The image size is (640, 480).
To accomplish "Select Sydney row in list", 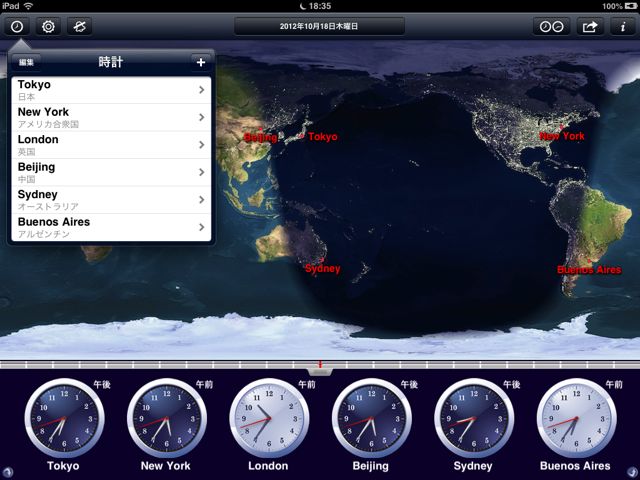I will [x=111, y=200].
